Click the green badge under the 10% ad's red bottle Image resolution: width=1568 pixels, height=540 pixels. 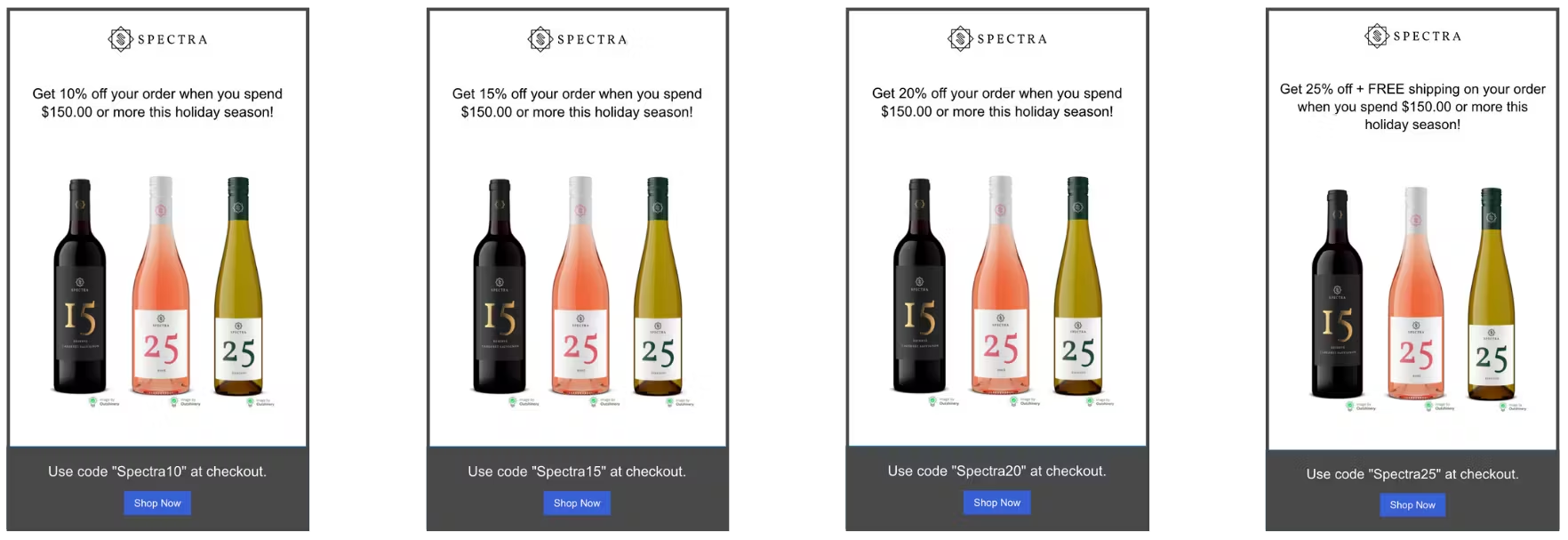pyautogui.click(x=93, y=402)
